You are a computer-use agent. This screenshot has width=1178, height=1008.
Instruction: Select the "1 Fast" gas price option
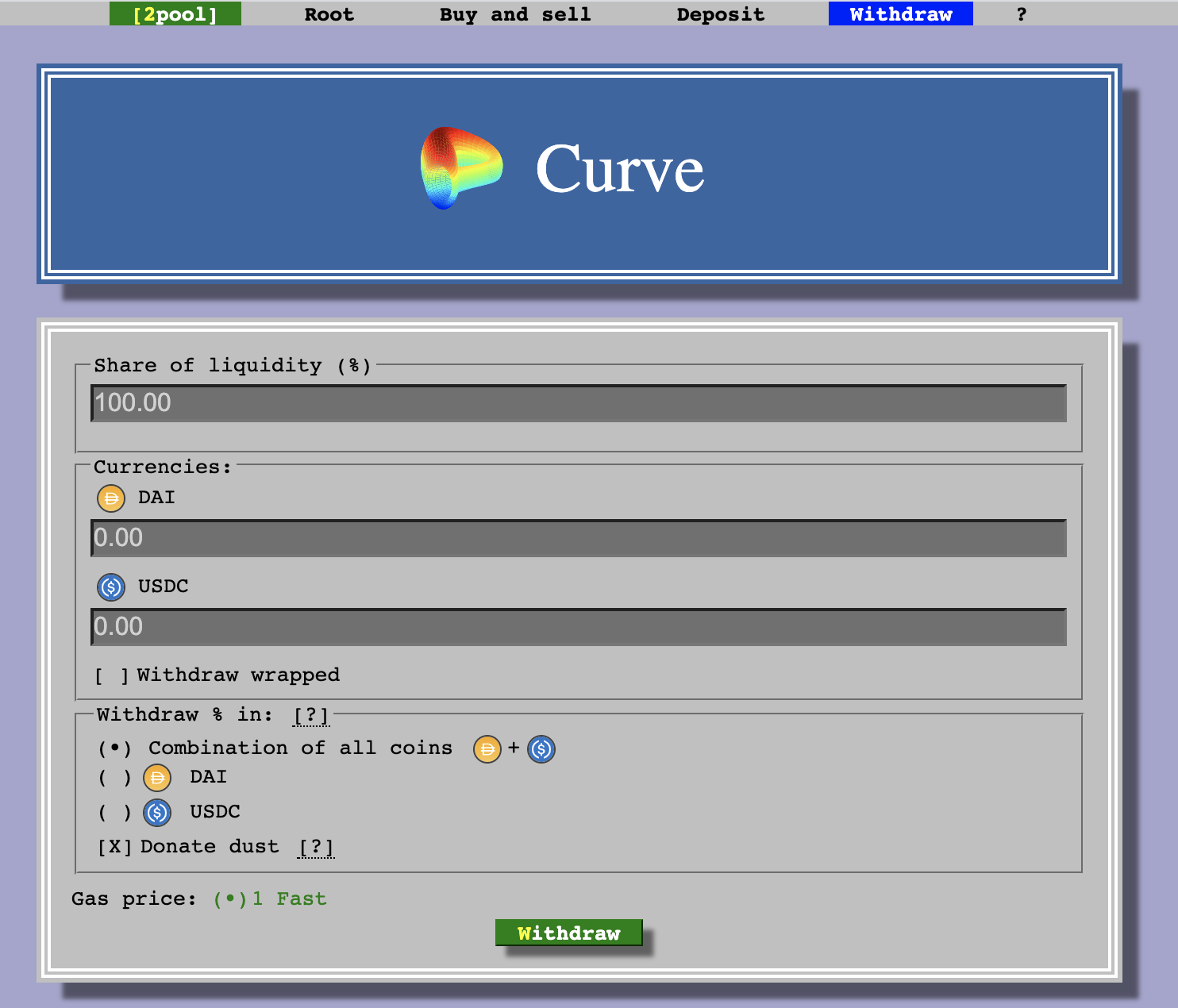(x=229, y=898)
